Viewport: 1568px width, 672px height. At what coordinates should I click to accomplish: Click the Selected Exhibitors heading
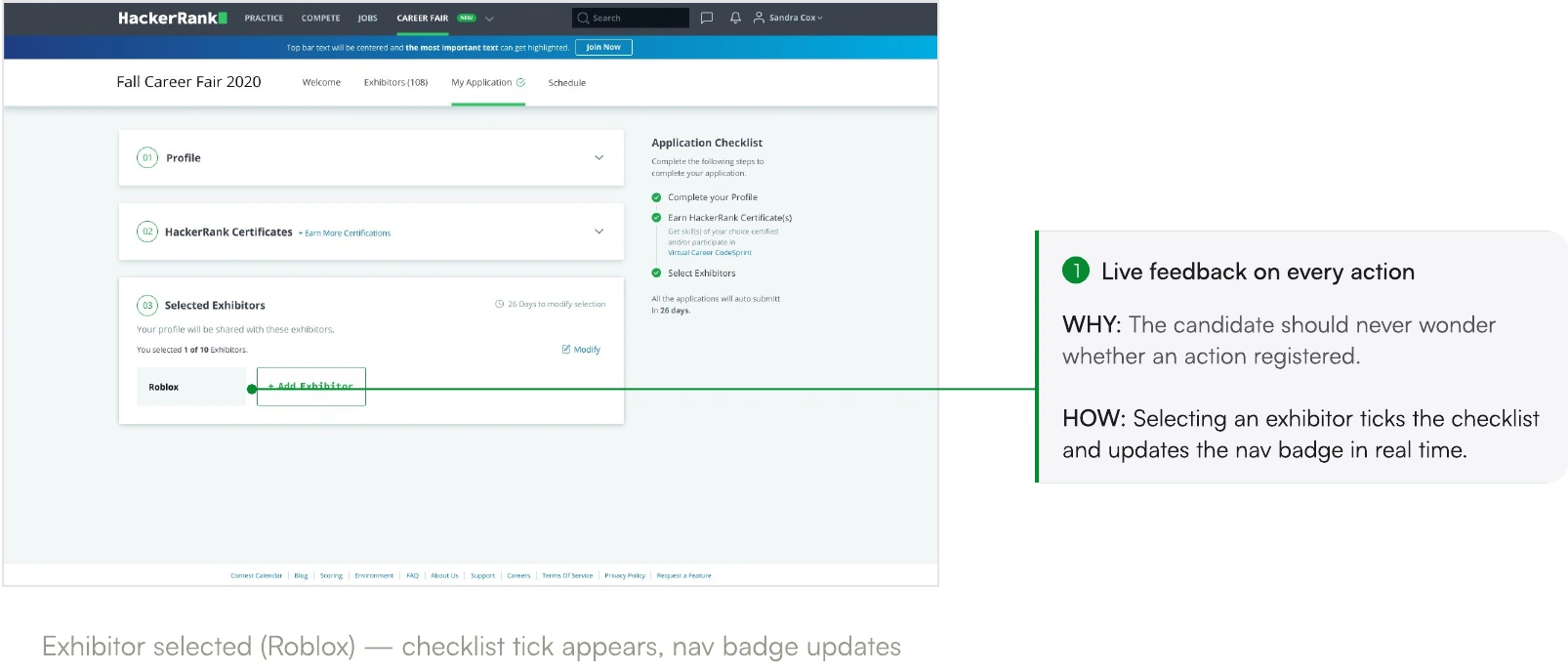[x=215, y=305]
